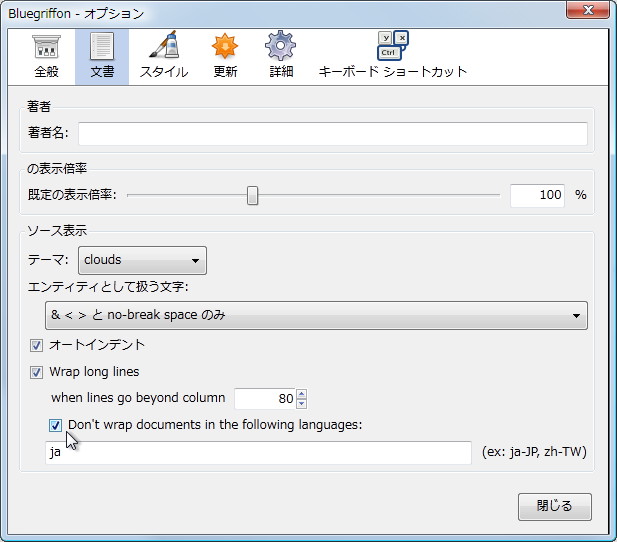
Task: Select the 文書 (Document) page icon
Action: 102,56
